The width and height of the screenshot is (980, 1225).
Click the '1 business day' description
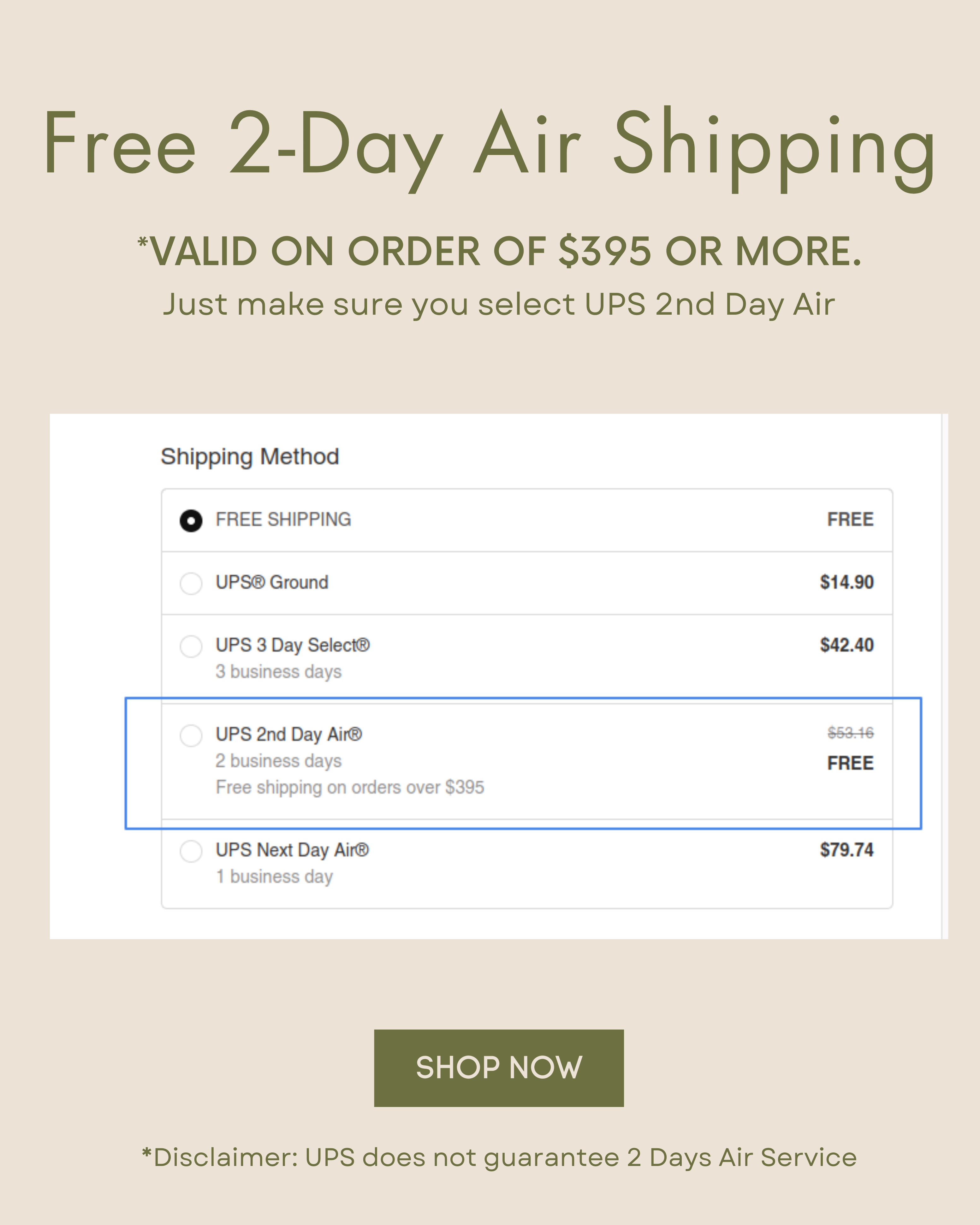point(274,877)
